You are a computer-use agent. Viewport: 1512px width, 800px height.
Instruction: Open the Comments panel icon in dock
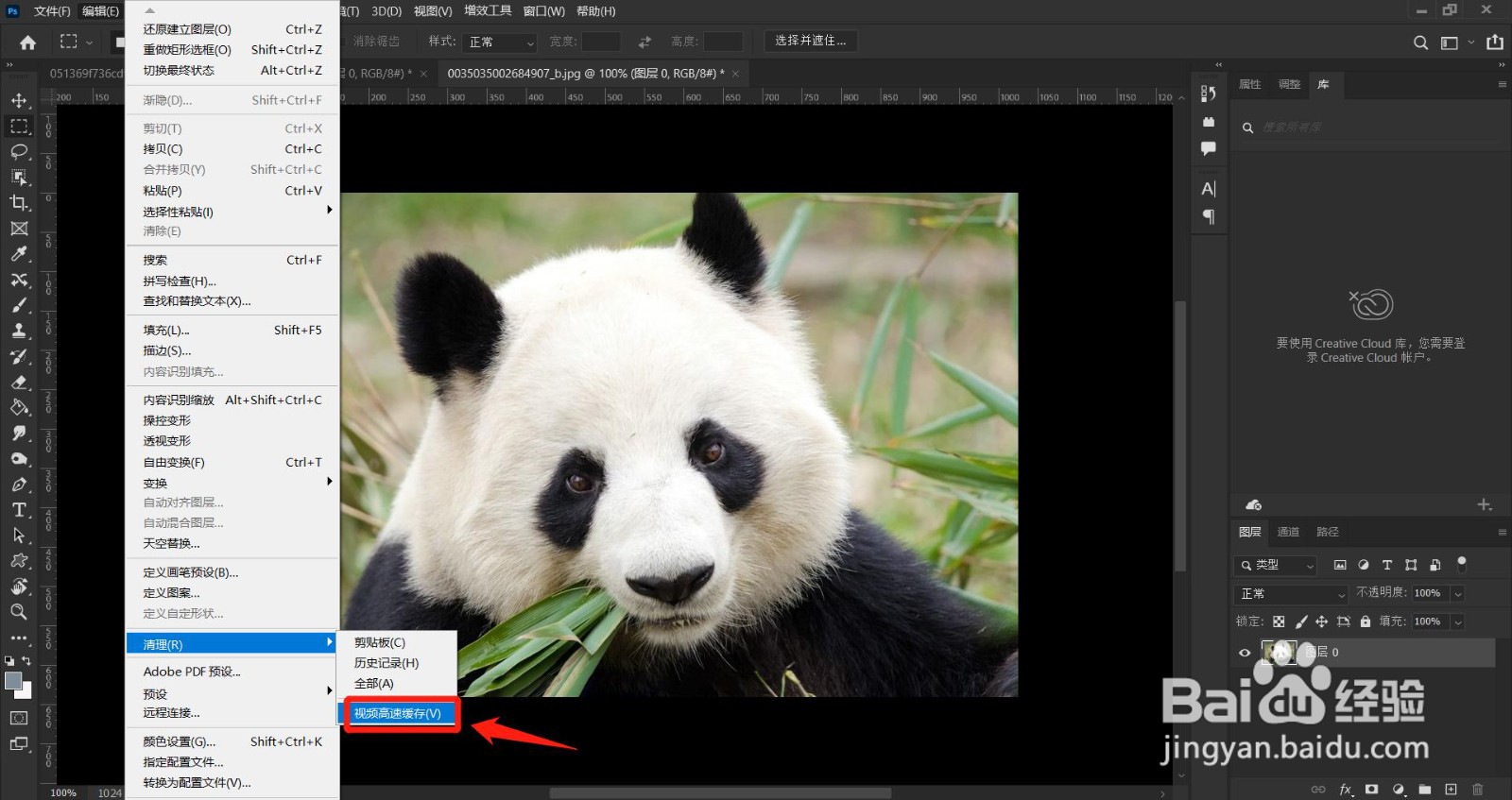tap(1209, 148)
